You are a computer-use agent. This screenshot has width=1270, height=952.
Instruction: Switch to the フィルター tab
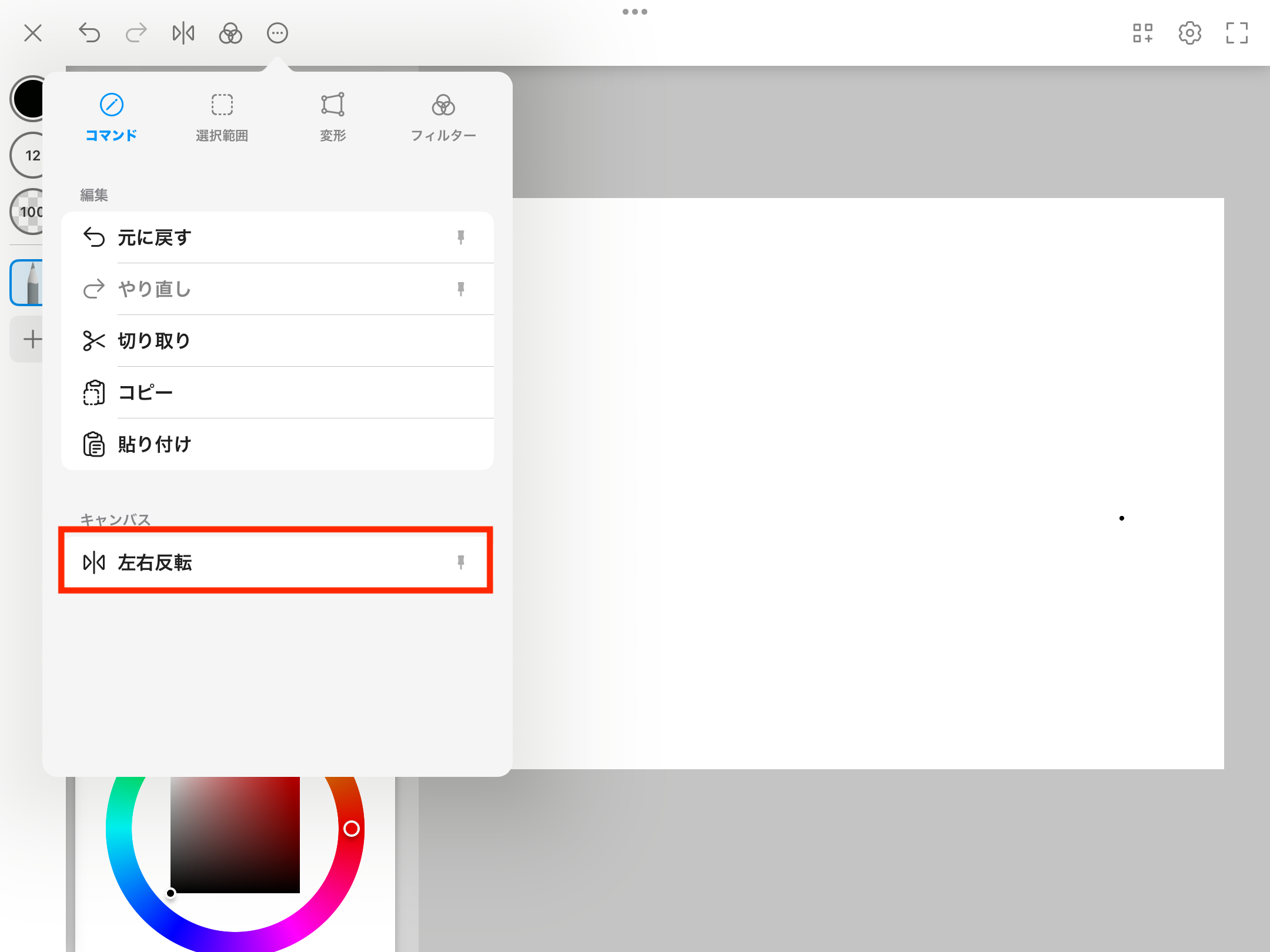pyautogui.click(x=443, y=118)
